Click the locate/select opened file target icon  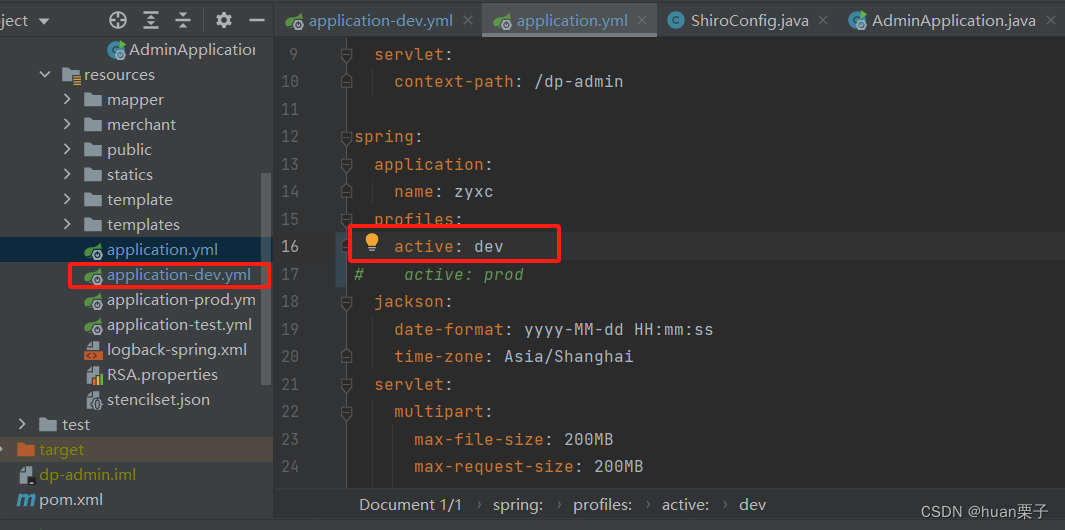pyautogui.click(x=118, y=20)
